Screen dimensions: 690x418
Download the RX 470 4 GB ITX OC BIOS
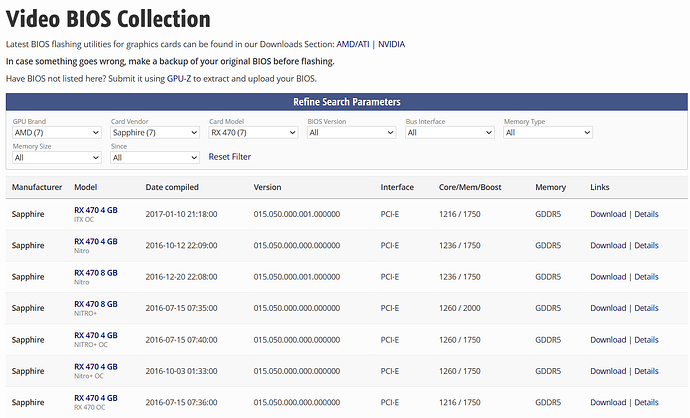(607, 214)
